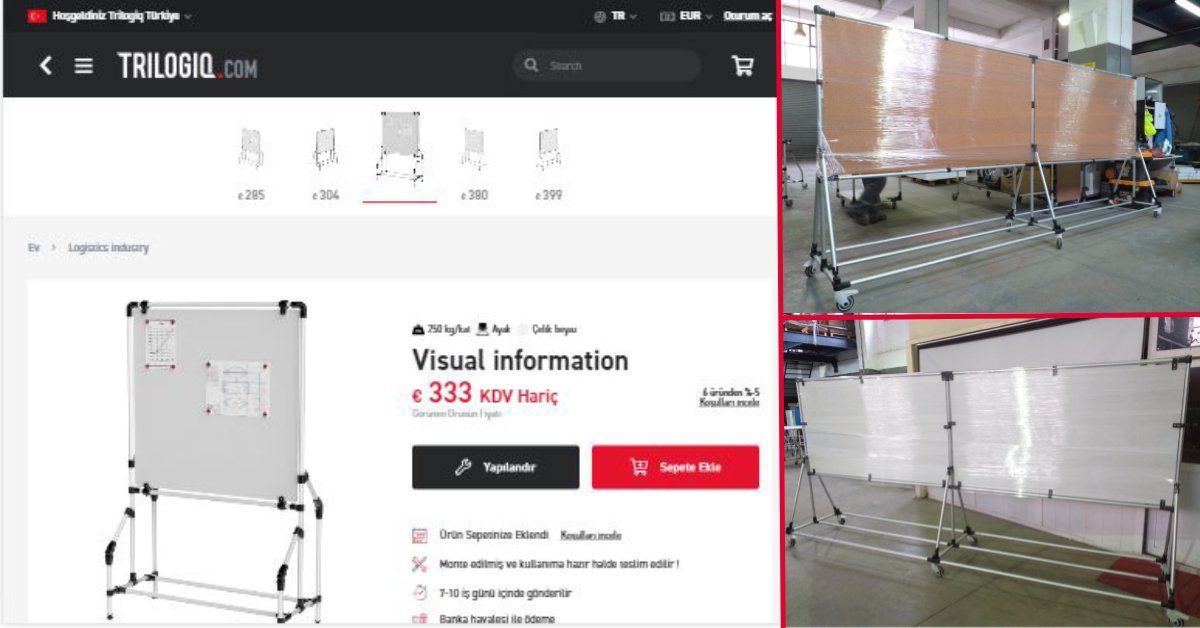Select the Çelik beyaz color swatch
The width and height of the screenshot is (1200, 628).
point(524,329)
